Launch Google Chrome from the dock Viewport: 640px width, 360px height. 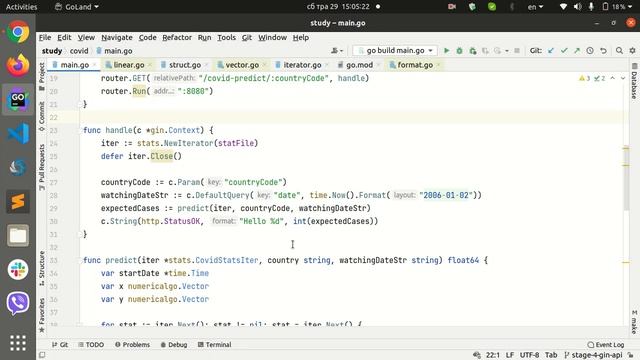tap(18, 32)
